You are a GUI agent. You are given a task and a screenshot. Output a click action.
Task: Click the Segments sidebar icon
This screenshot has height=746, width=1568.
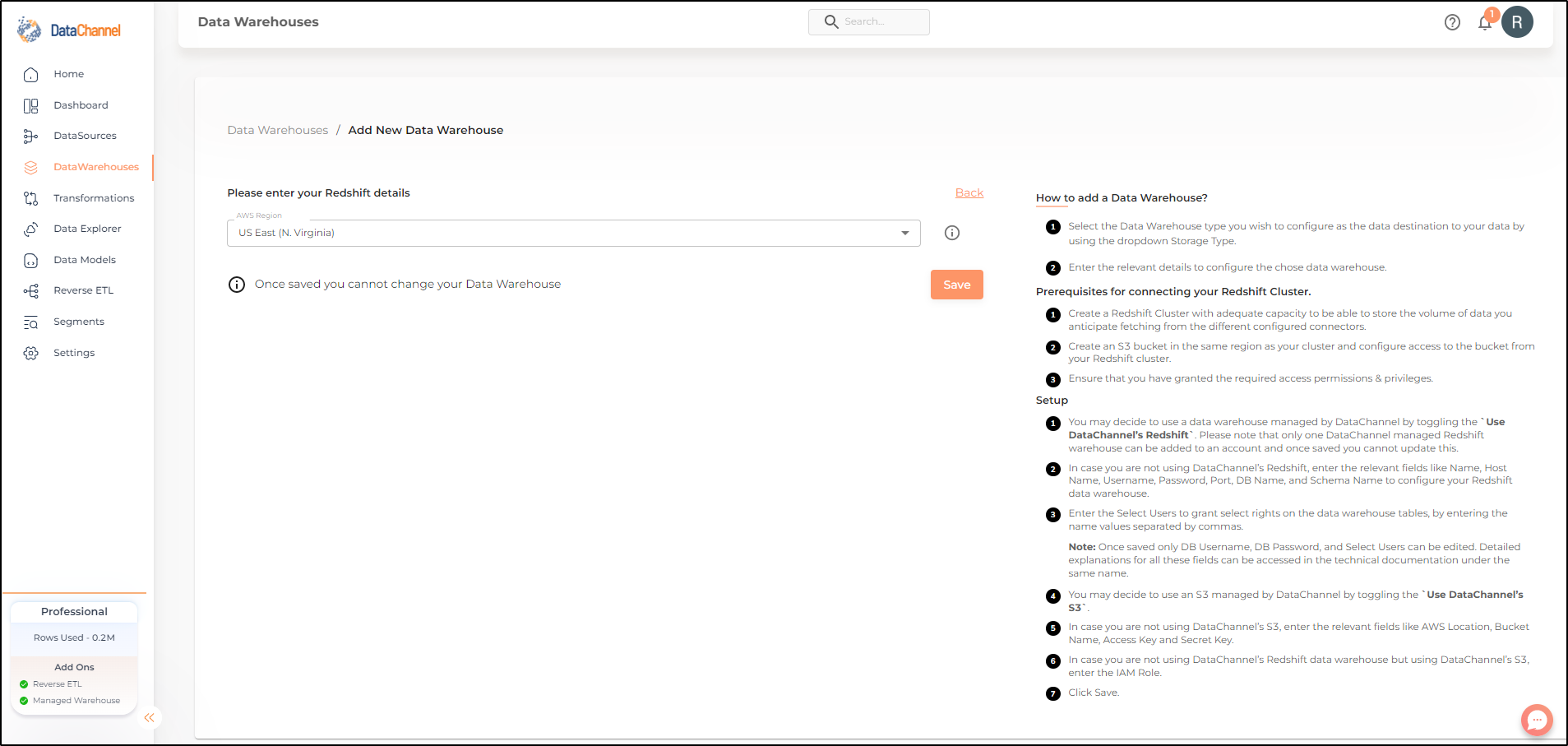pos(31,322)
